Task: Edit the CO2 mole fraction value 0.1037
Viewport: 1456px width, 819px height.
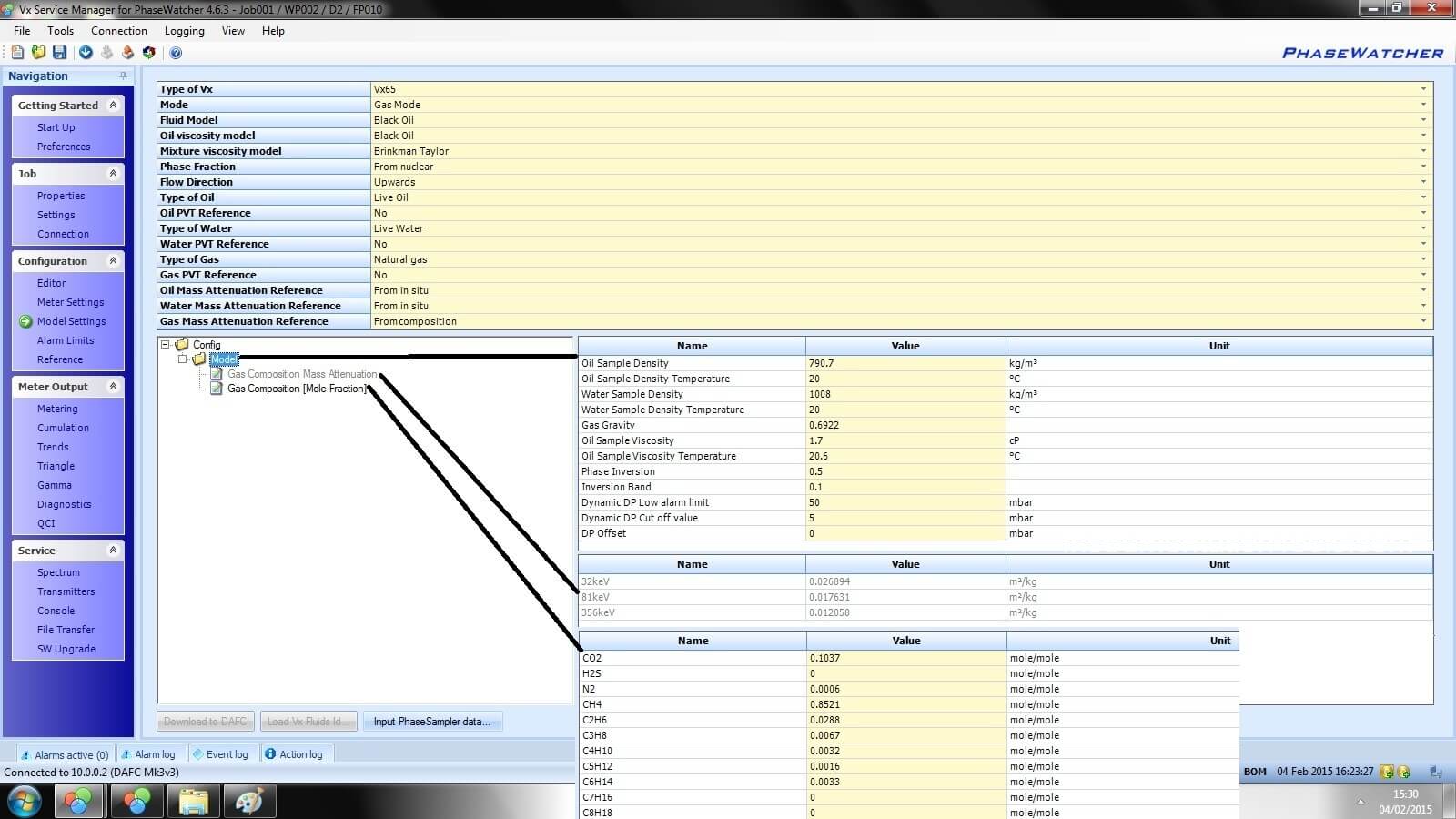Action: (905, 658)
